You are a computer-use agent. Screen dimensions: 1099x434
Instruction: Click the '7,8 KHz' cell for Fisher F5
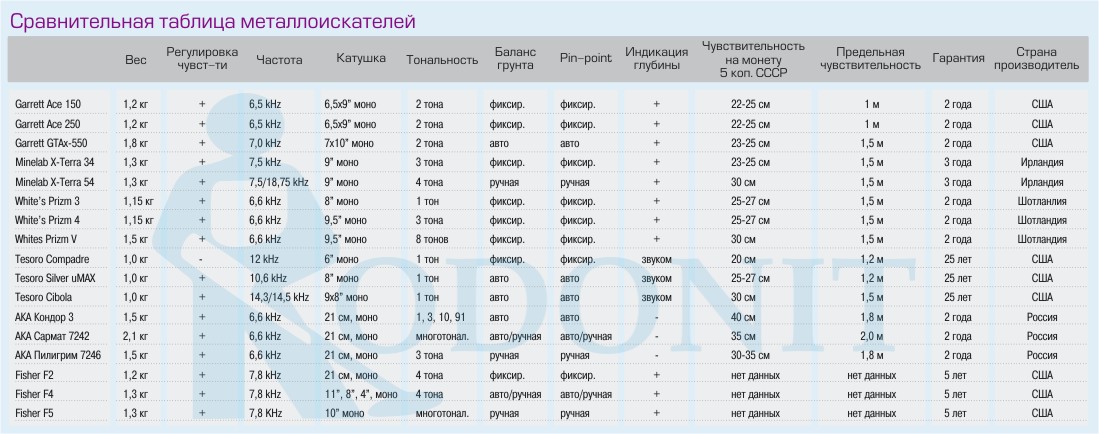(265, 414)
